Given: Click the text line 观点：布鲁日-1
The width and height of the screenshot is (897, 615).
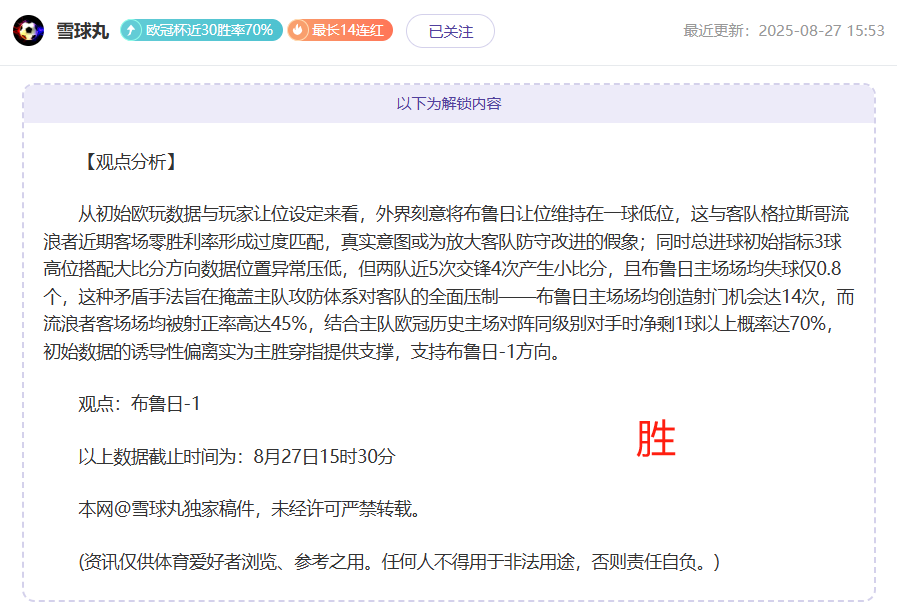Looking at the screenshot, I should pyautogui.click(x=140, y=404).
